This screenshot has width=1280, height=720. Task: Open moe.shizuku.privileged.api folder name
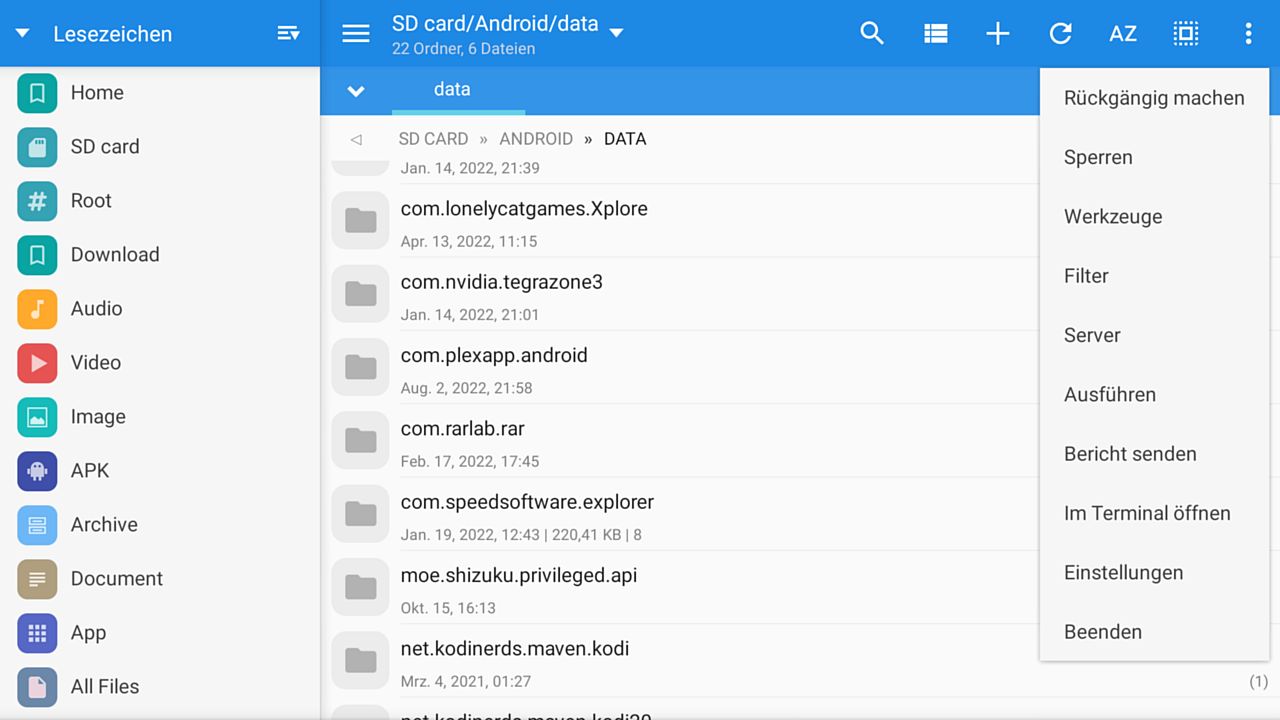click(519, 576)
